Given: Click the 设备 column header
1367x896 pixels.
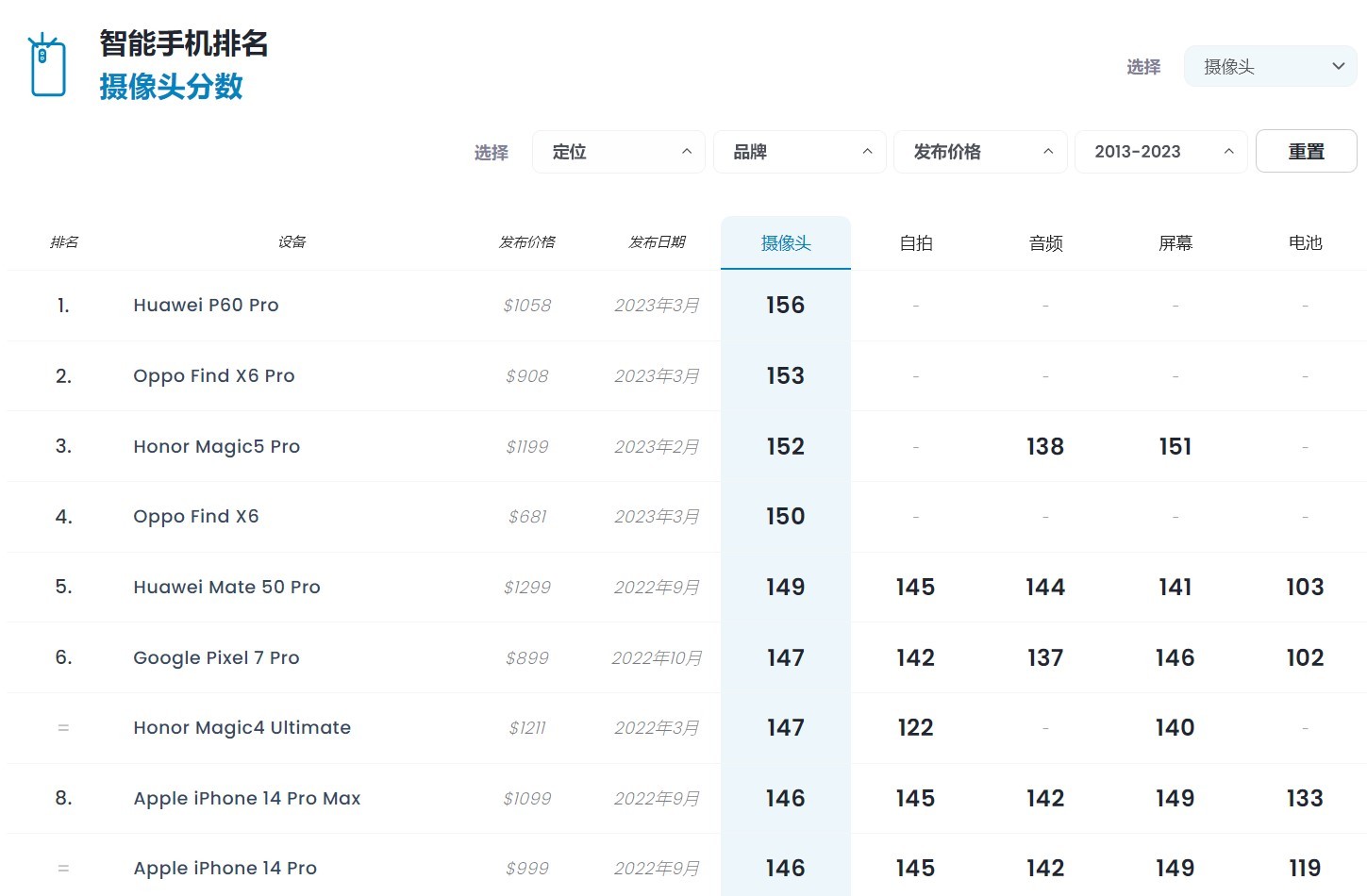Looking at the screenshot, I should tap(292, 242).
